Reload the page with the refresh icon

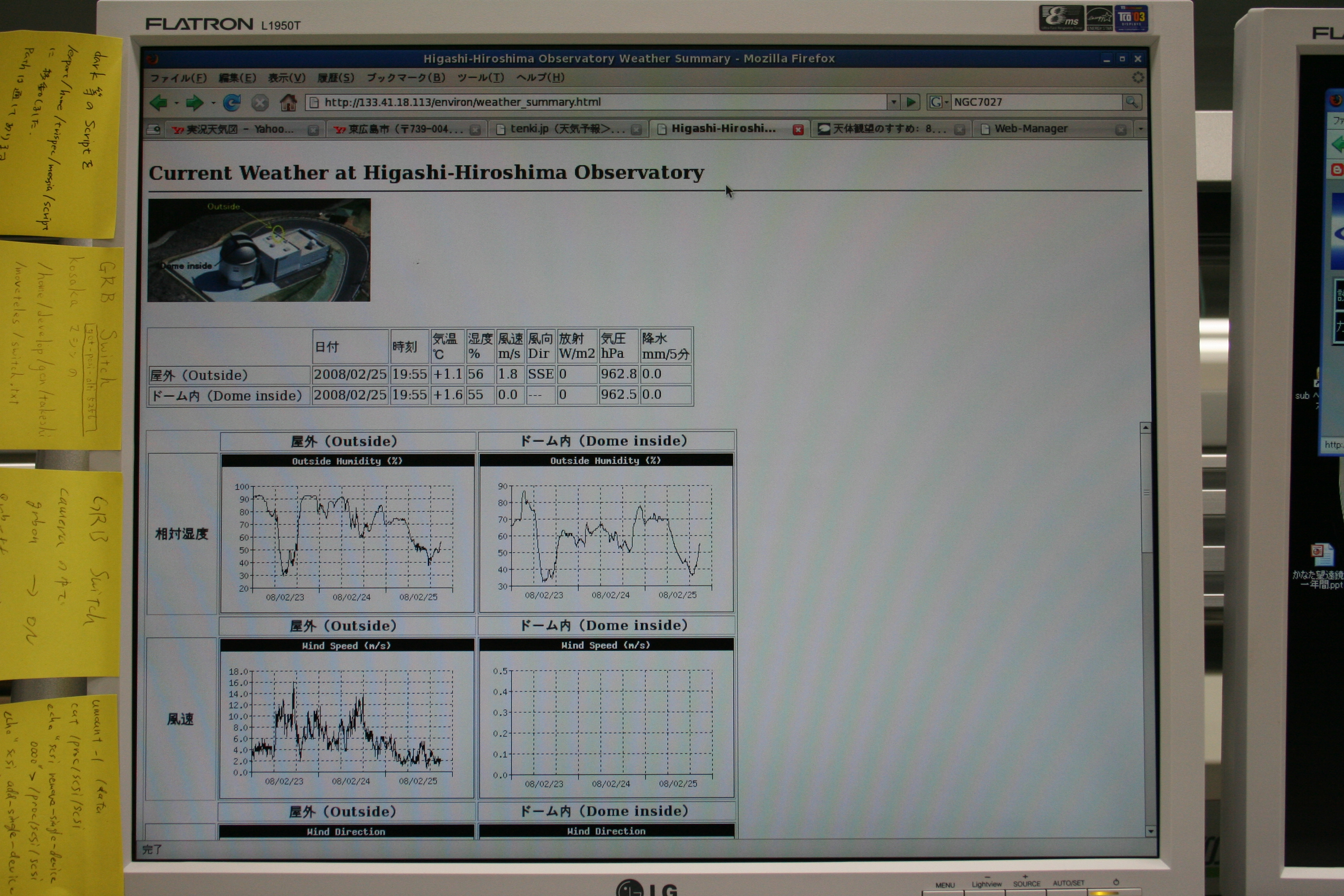(231, 103)
